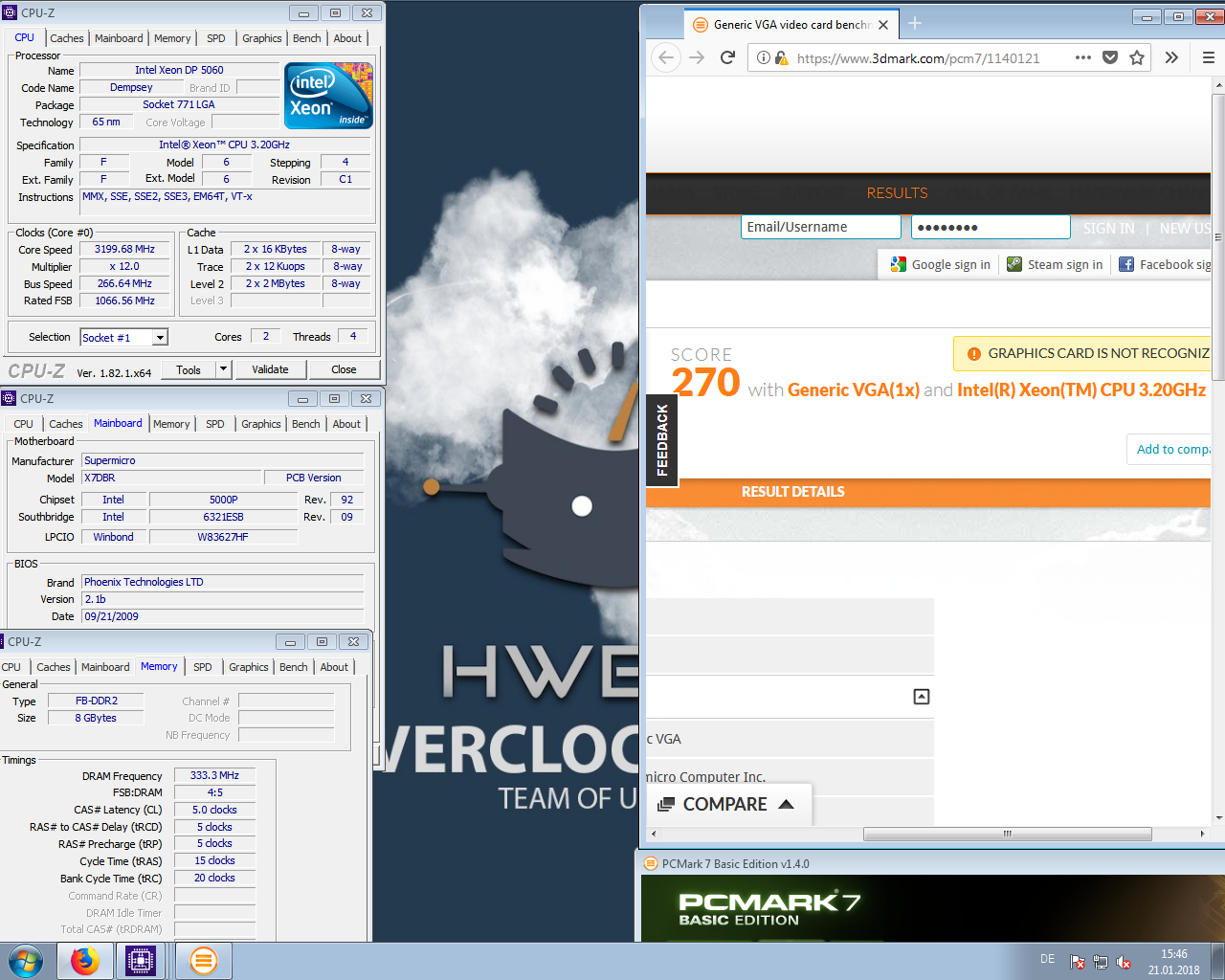This screenshot has height=980, width=1225.
Task: Click the FEEDBACK side tab
Action: pos(662,440)
